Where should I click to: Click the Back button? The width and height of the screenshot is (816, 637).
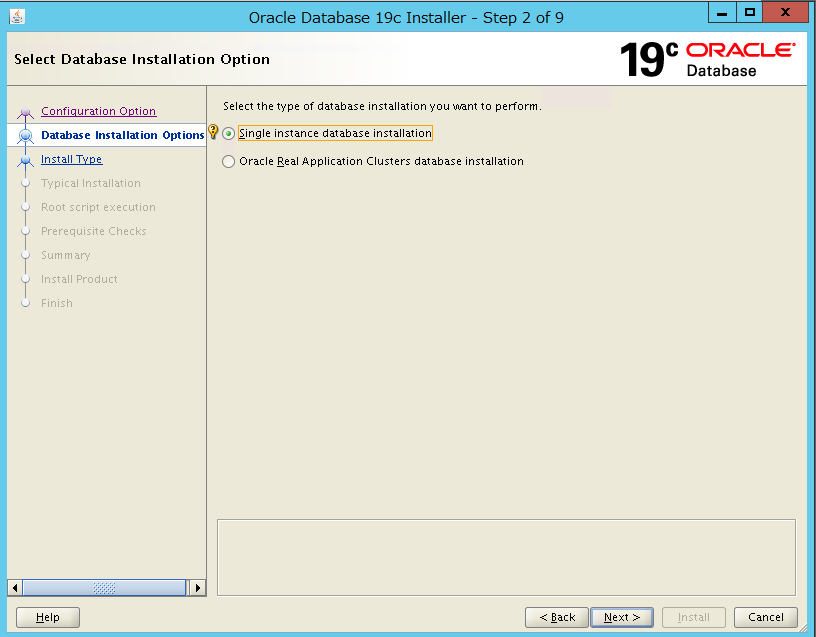pyautogui.click(x=556, y=617)
